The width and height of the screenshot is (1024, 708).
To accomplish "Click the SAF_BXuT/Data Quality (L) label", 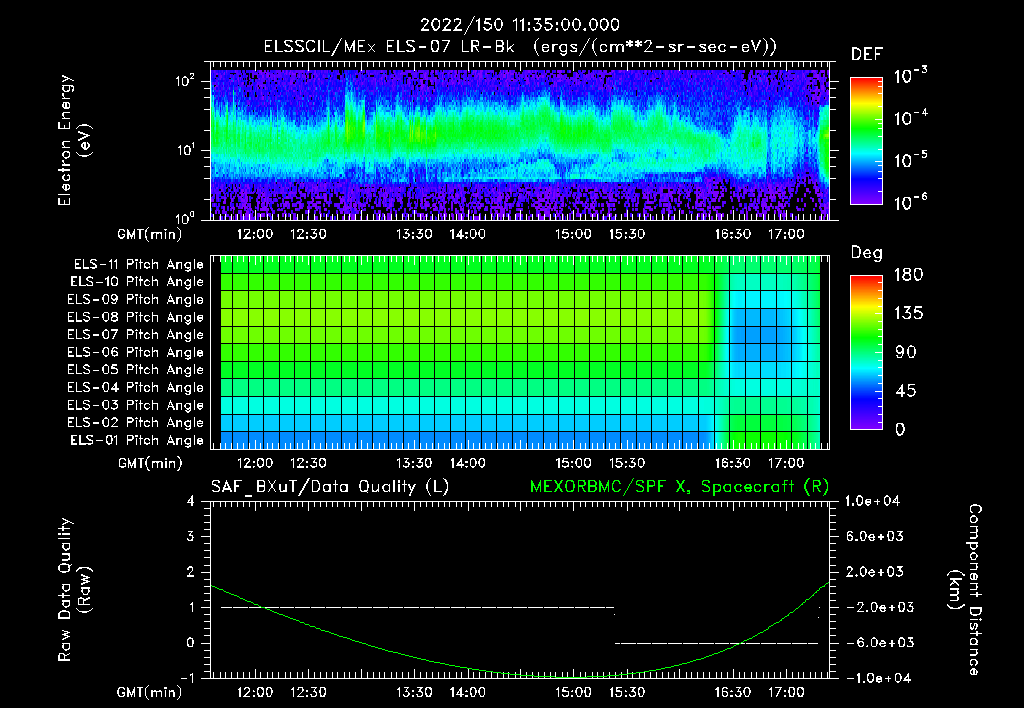I will coord(330,487).
